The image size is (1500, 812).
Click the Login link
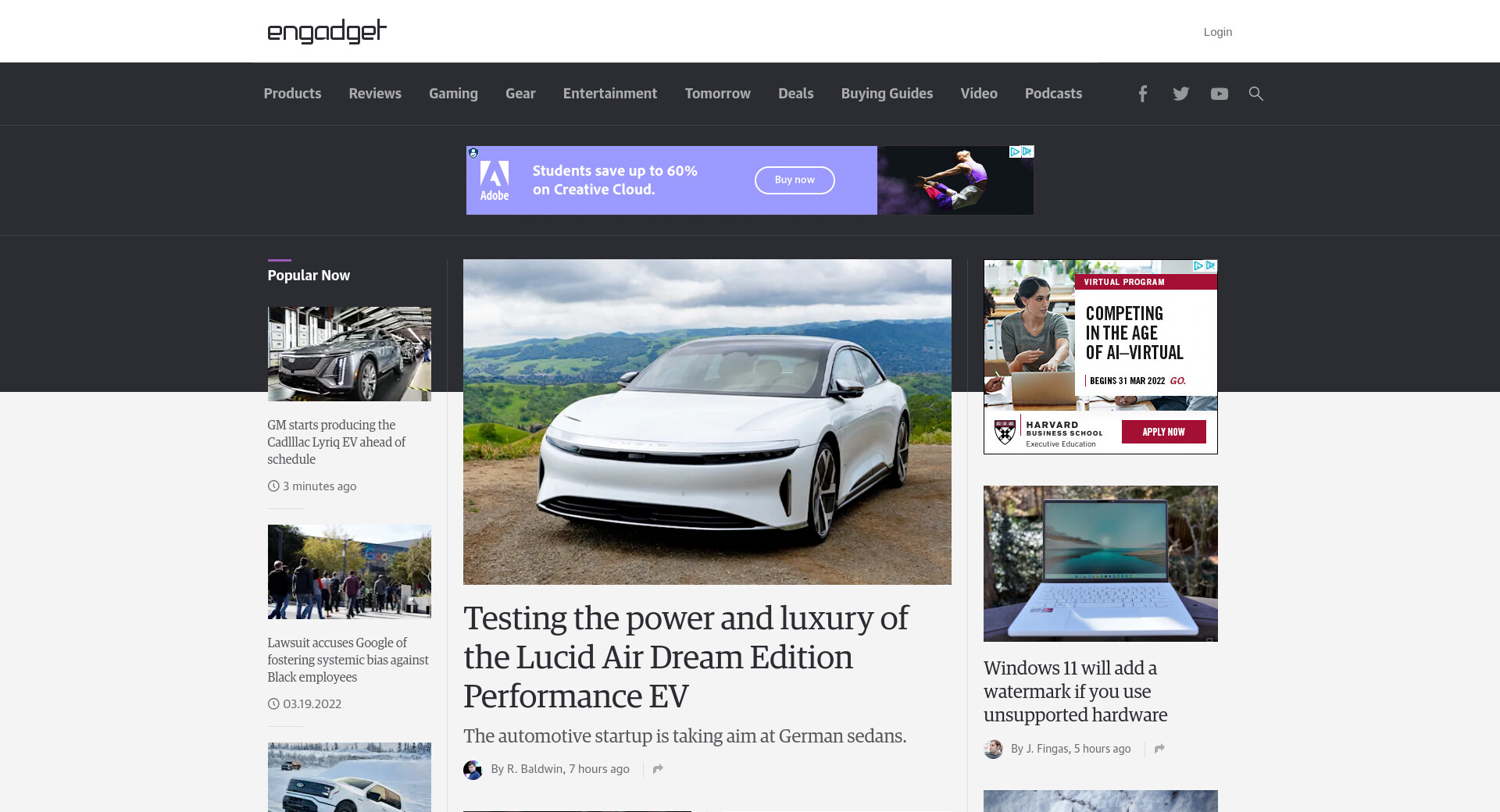(1218, 32)
